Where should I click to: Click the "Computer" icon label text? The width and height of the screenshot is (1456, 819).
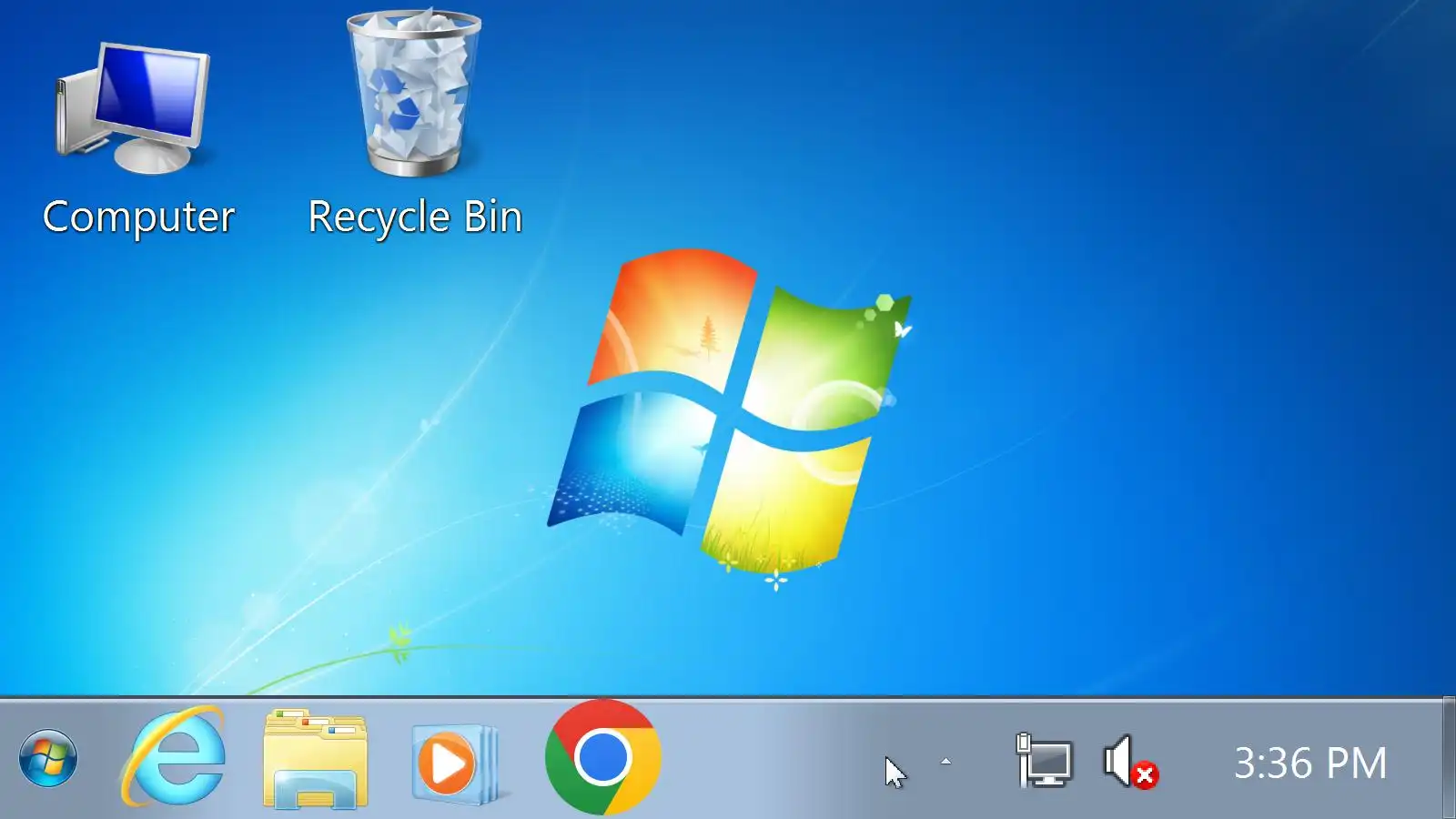[x=138, y=217]
